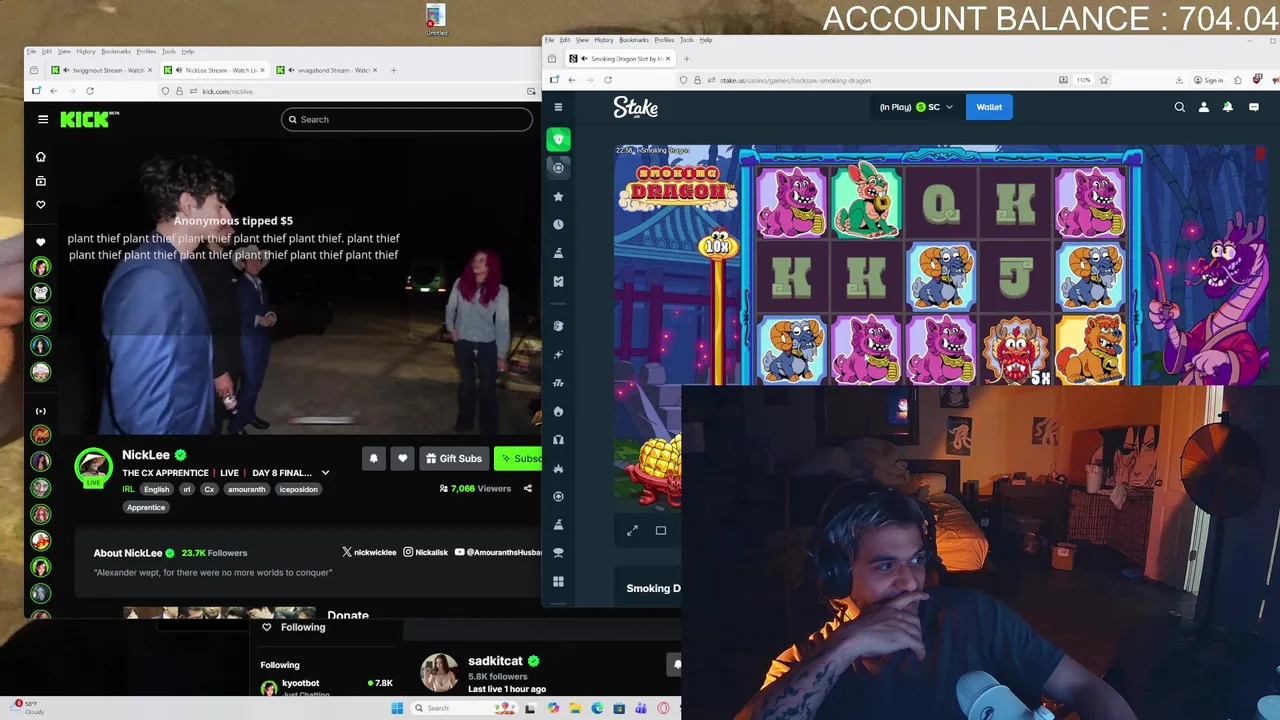Image resolution: width=1280 pixels, height=720 pixels.
Task: Click the Kick logo
Action: [88, 119]
